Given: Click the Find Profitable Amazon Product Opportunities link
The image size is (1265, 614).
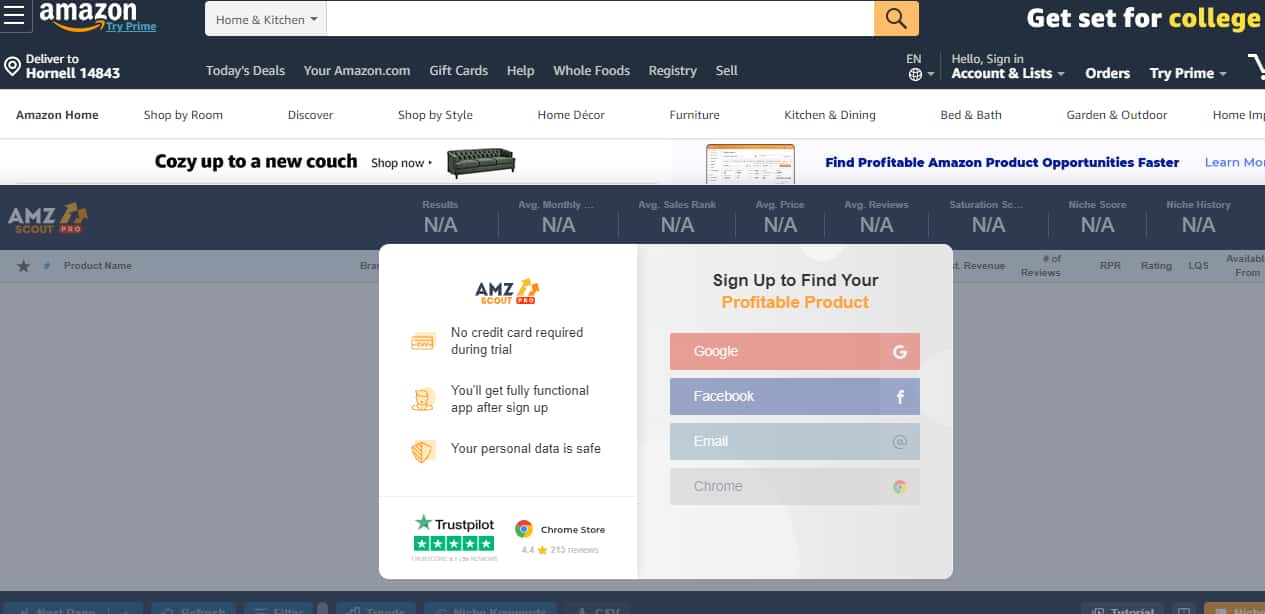Looking at the screenshot, I should pyautogui.click(x=1002, y=162).
